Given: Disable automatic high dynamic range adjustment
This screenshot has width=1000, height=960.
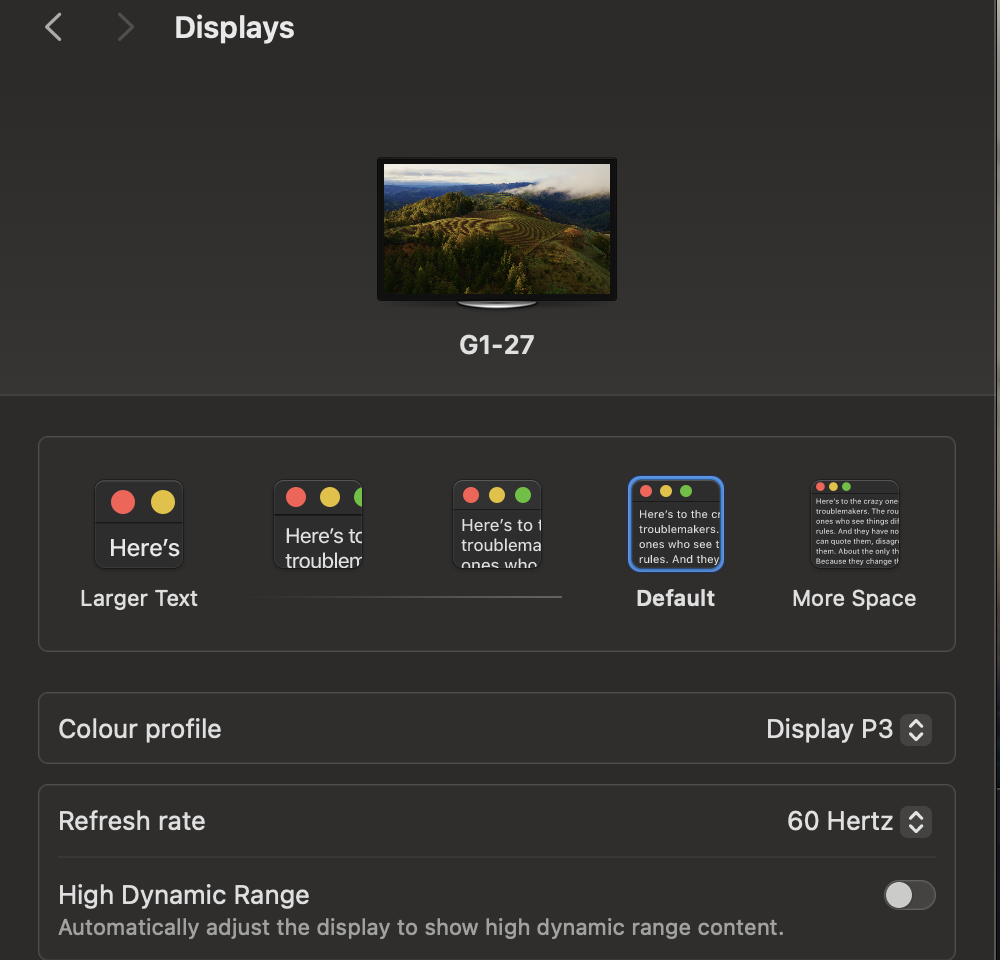Looking at the screenshot, I should coord(909,895).
